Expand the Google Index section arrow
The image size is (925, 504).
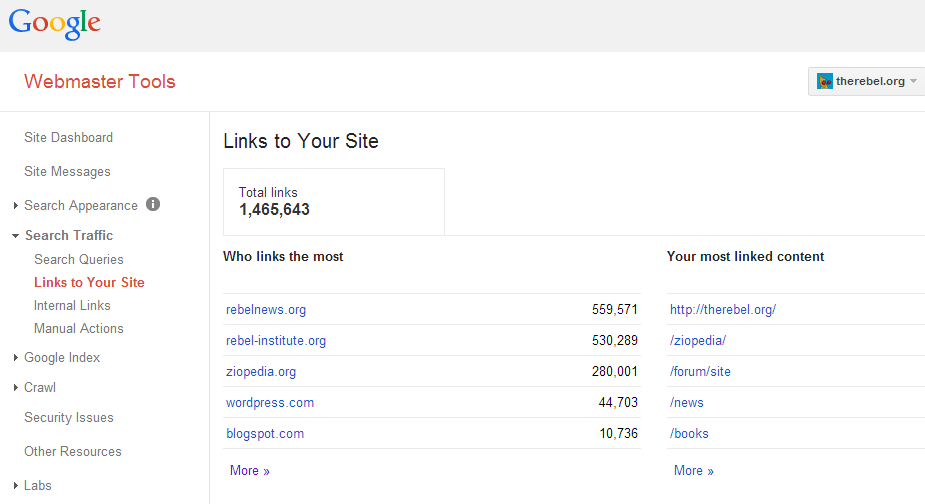click(x=15, y=358)
